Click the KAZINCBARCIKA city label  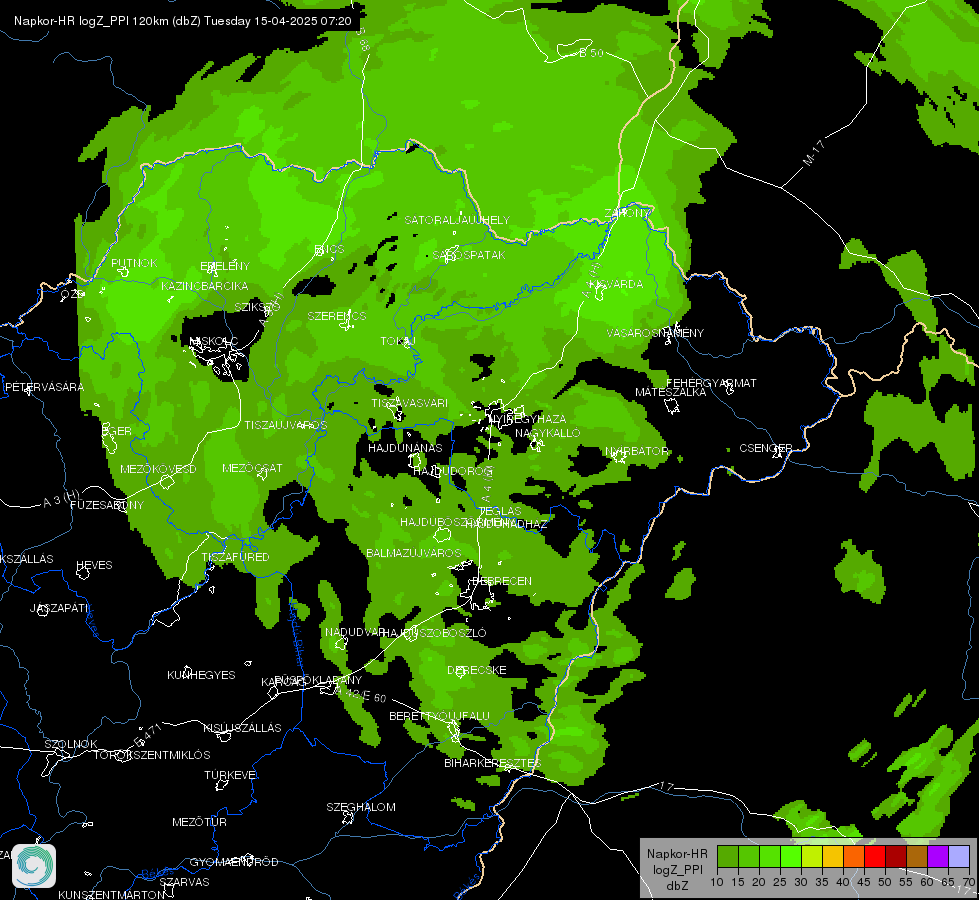[205, 286]
